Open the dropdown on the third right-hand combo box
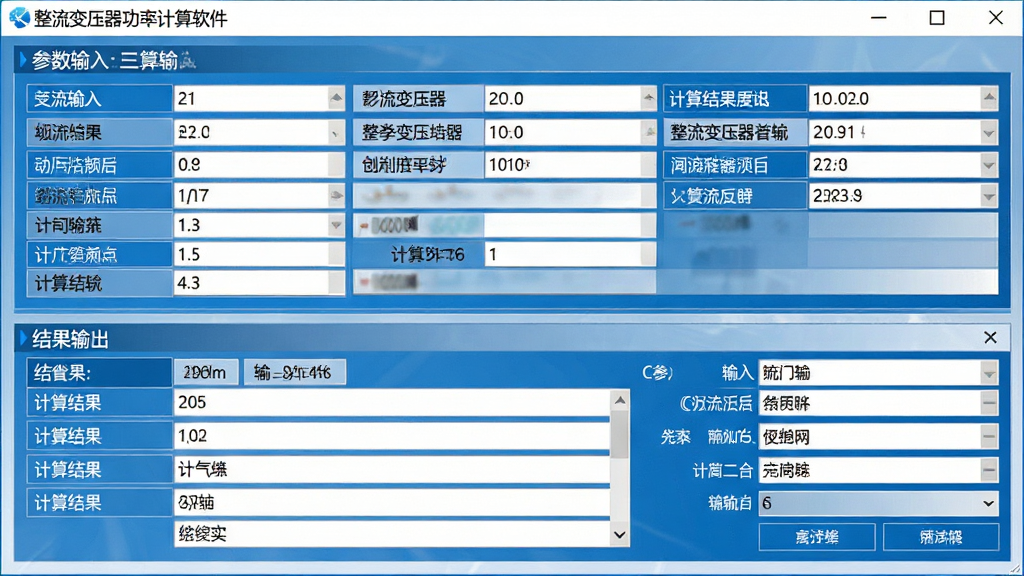The width and height of the screenshot is (1024, 576). click(989, 436)
